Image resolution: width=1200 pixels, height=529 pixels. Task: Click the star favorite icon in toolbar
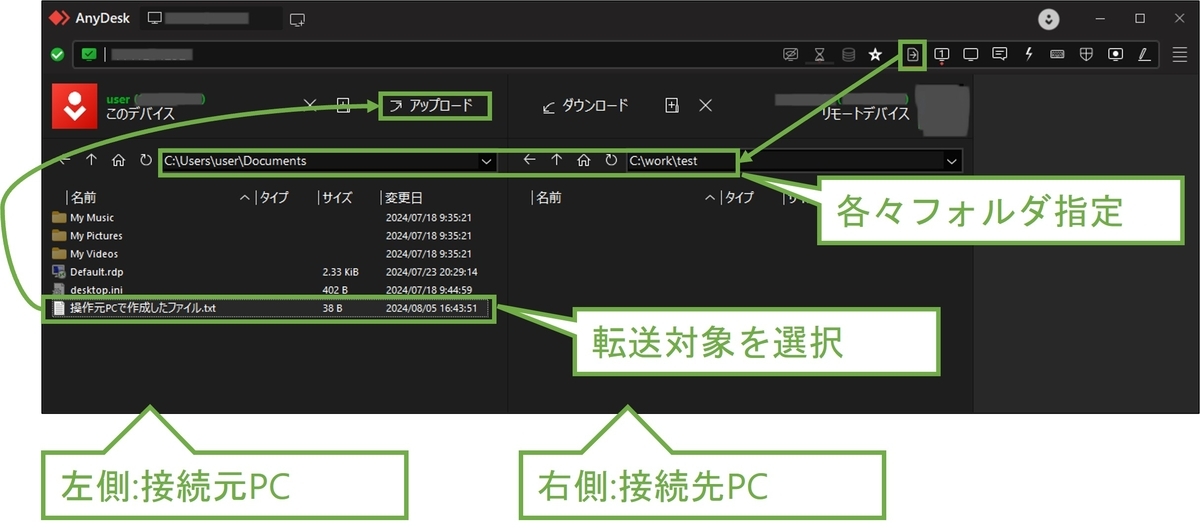click(875, 54)
